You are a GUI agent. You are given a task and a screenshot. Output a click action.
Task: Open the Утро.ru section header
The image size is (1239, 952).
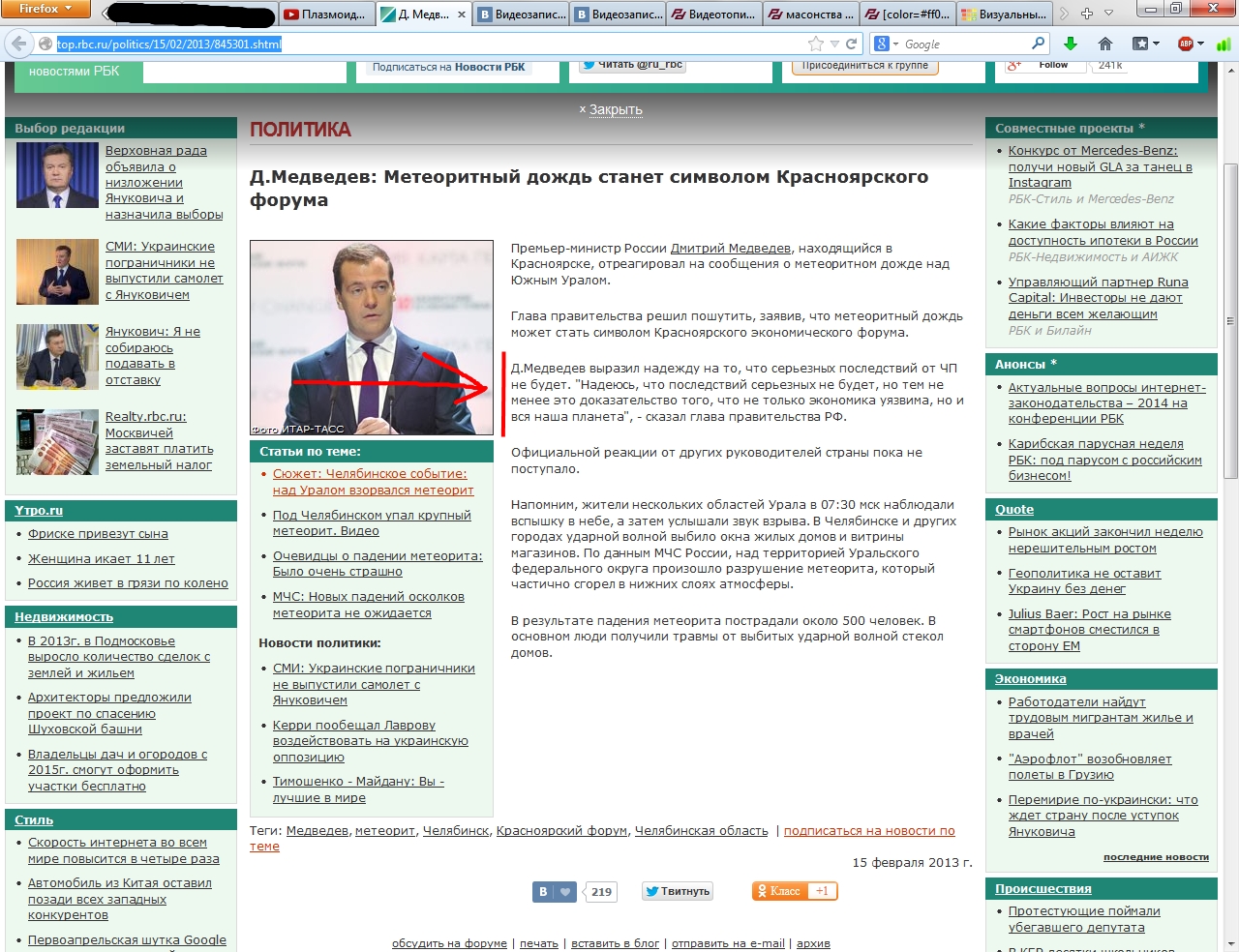click(39, 510)
